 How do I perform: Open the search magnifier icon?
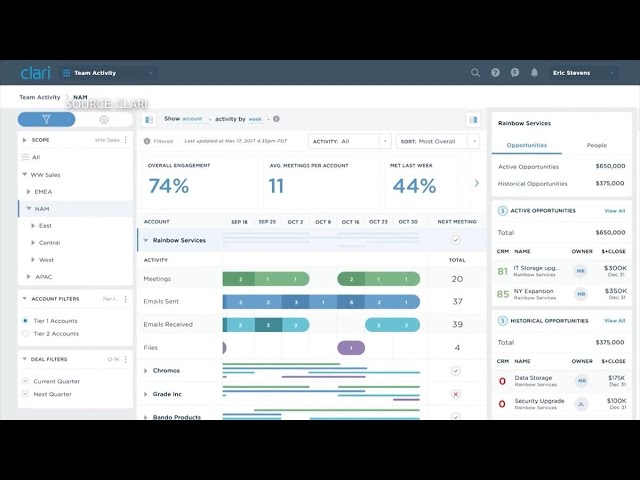(475, 73)
